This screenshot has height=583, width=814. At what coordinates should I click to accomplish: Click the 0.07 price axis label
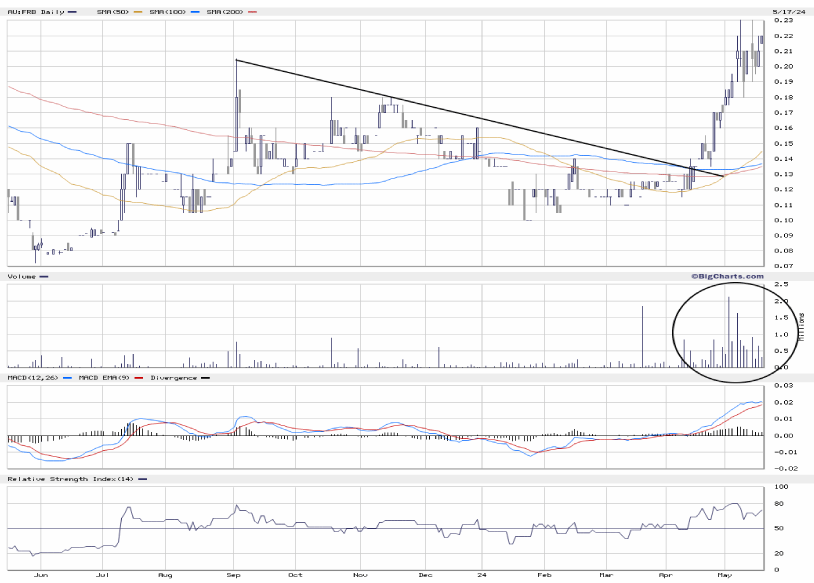coord(782,266)
